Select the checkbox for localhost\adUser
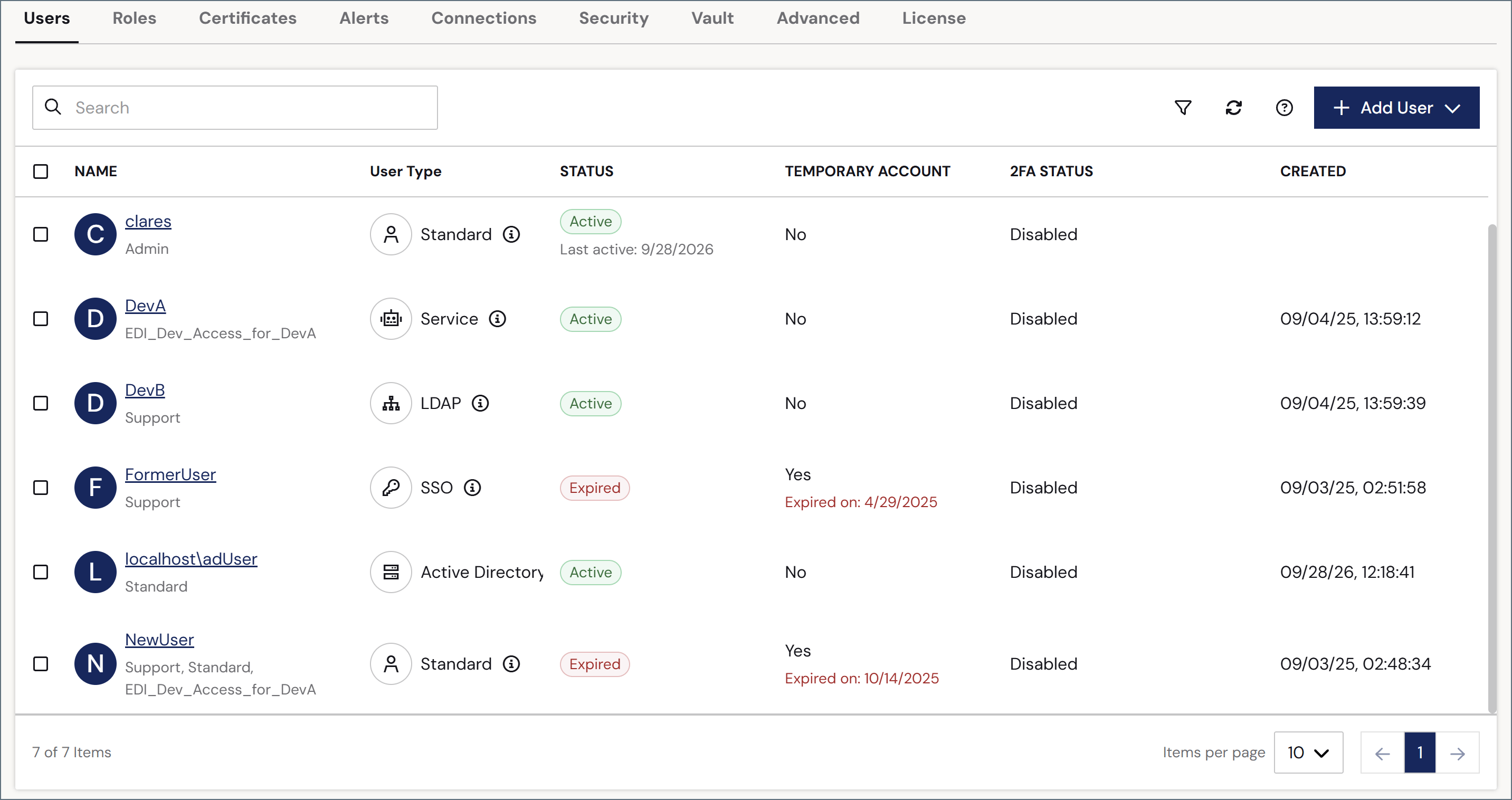Image resolution: width=1512 pixels, height=800 pixels. pyautogui.click(x=41, y=572)
